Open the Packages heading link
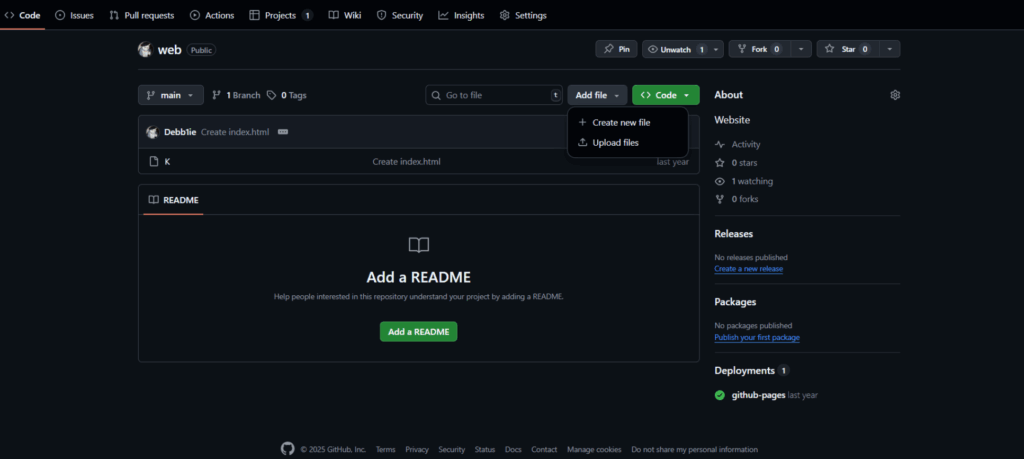1024x459 pixels. (x=735, y=302)
